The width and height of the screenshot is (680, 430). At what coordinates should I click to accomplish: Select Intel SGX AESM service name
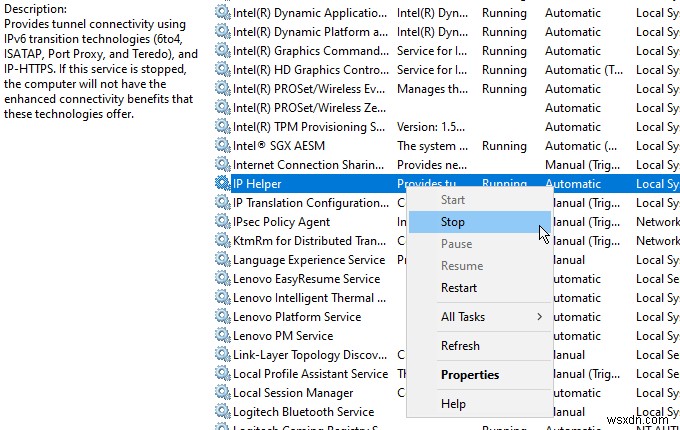278,146
